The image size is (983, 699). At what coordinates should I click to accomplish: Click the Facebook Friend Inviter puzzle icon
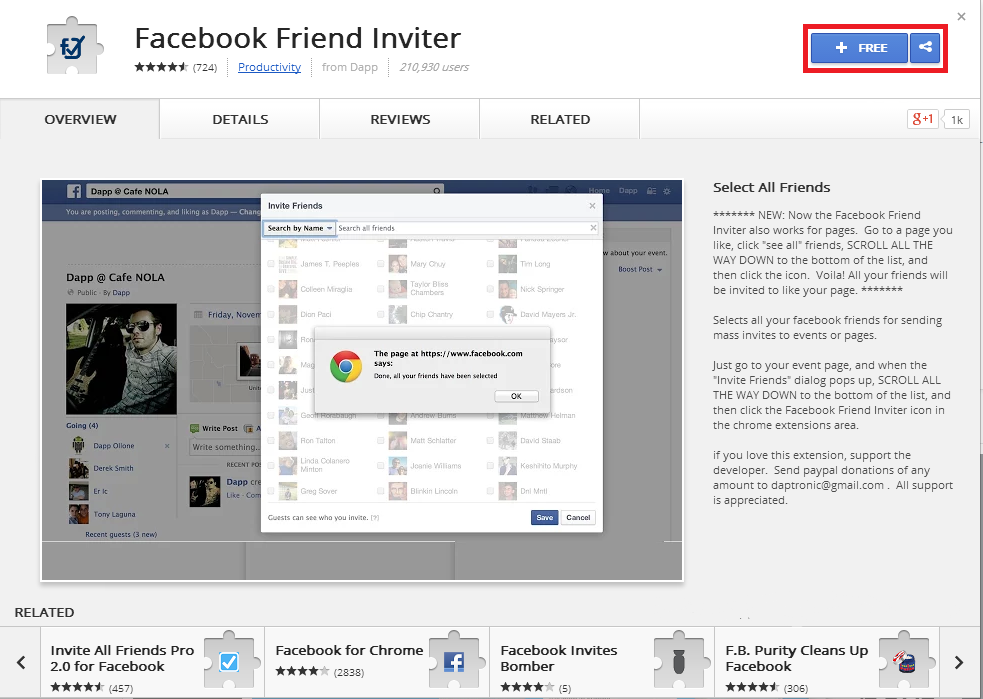click(75, 47)
